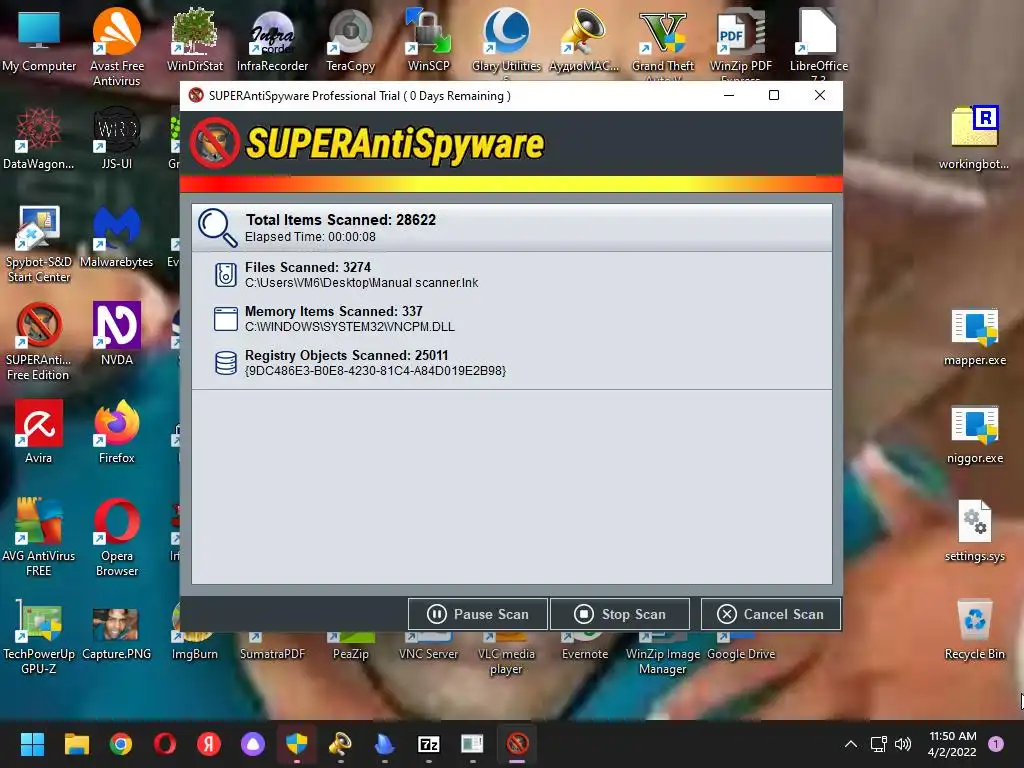This screenshot has width=1024, height=768.
Task: Select the 'Total Items Scanned: 28622' text
Action: 340,220
